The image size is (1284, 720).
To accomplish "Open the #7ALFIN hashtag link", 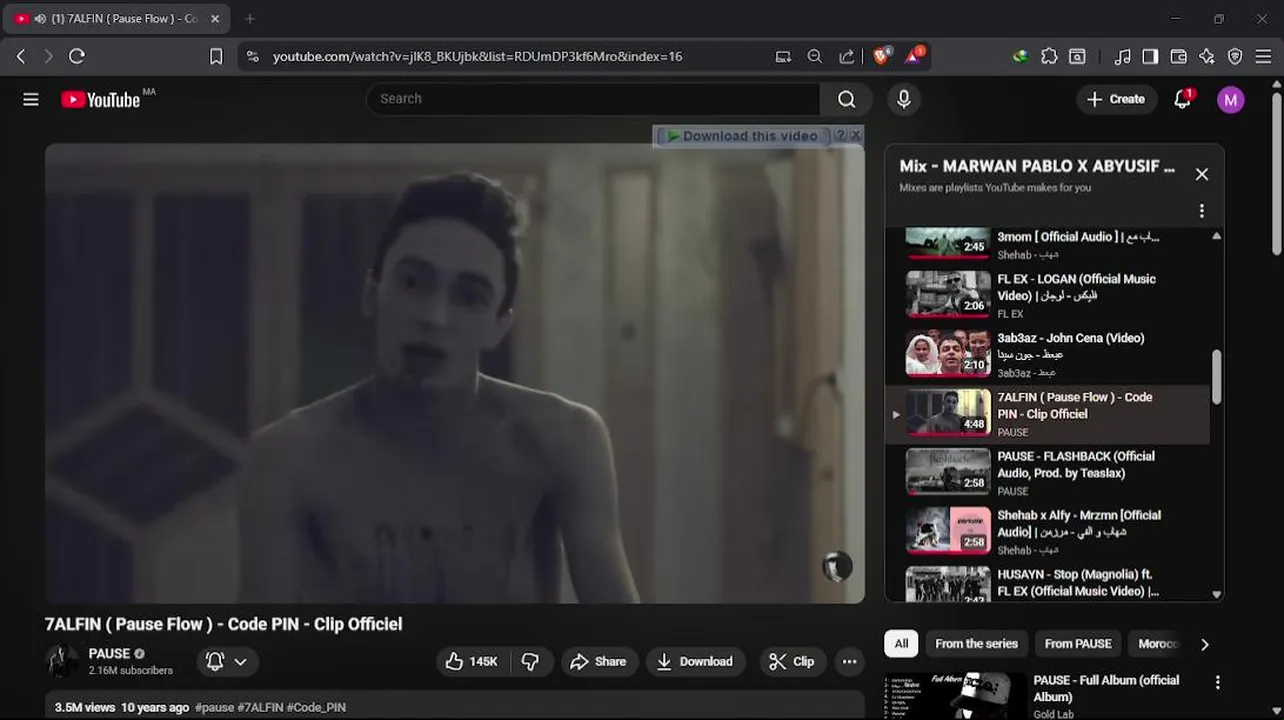I will 259,707.
